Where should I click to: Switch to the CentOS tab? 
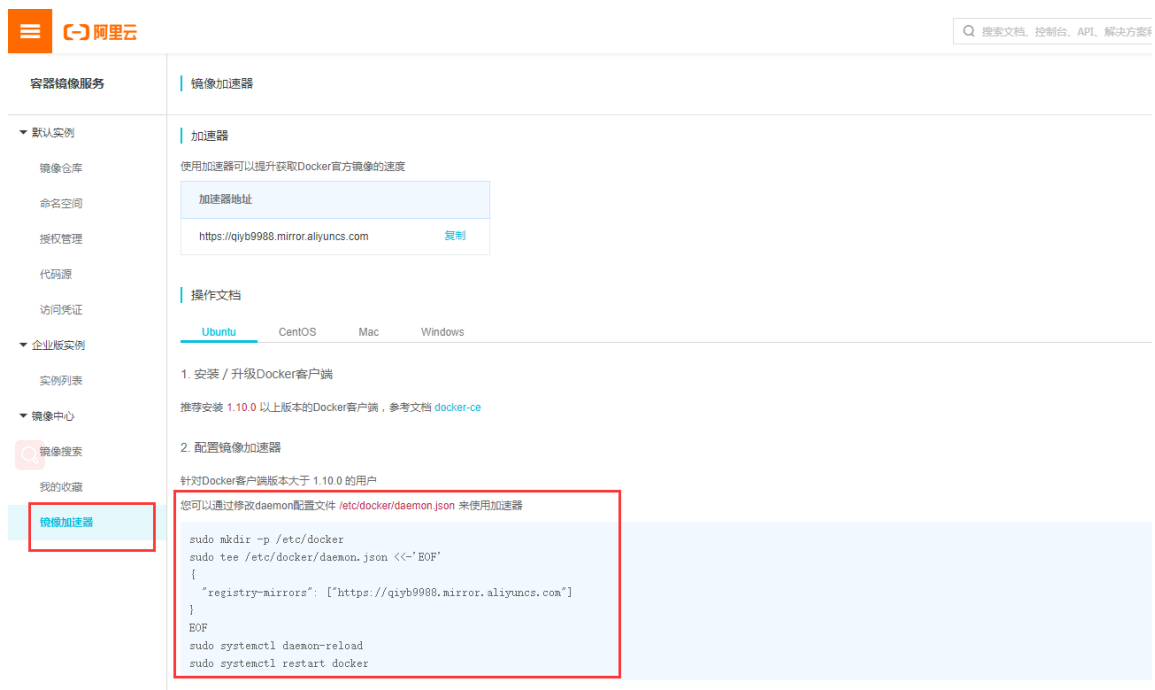point(297,332)
